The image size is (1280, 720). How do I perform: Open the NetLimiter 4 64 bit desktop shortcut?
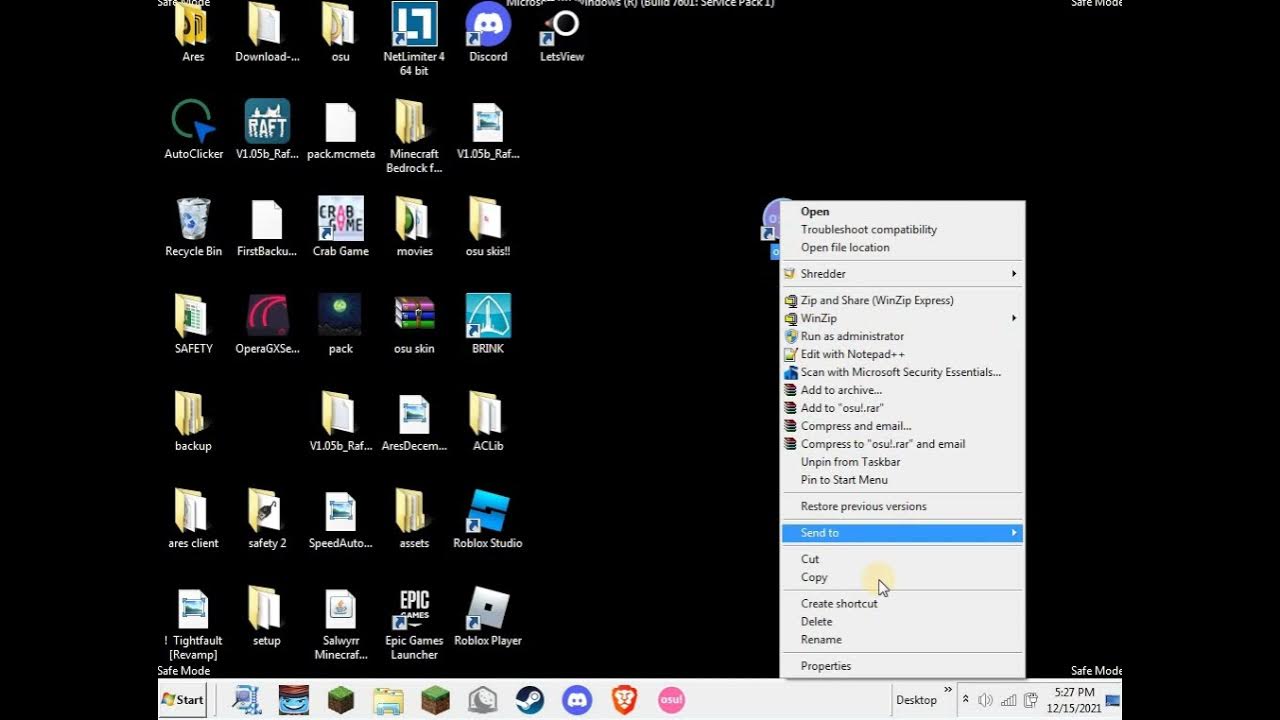click(414, 40)
